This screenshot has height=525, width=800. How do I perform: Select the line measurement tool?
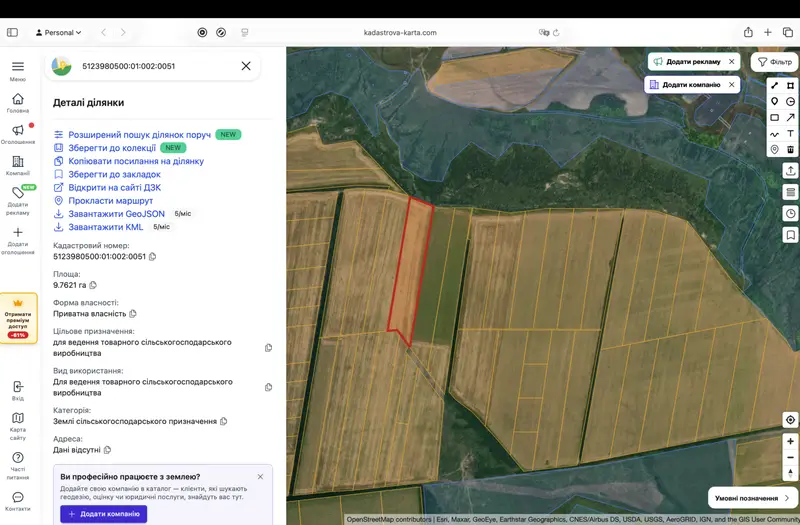(774, 85)
